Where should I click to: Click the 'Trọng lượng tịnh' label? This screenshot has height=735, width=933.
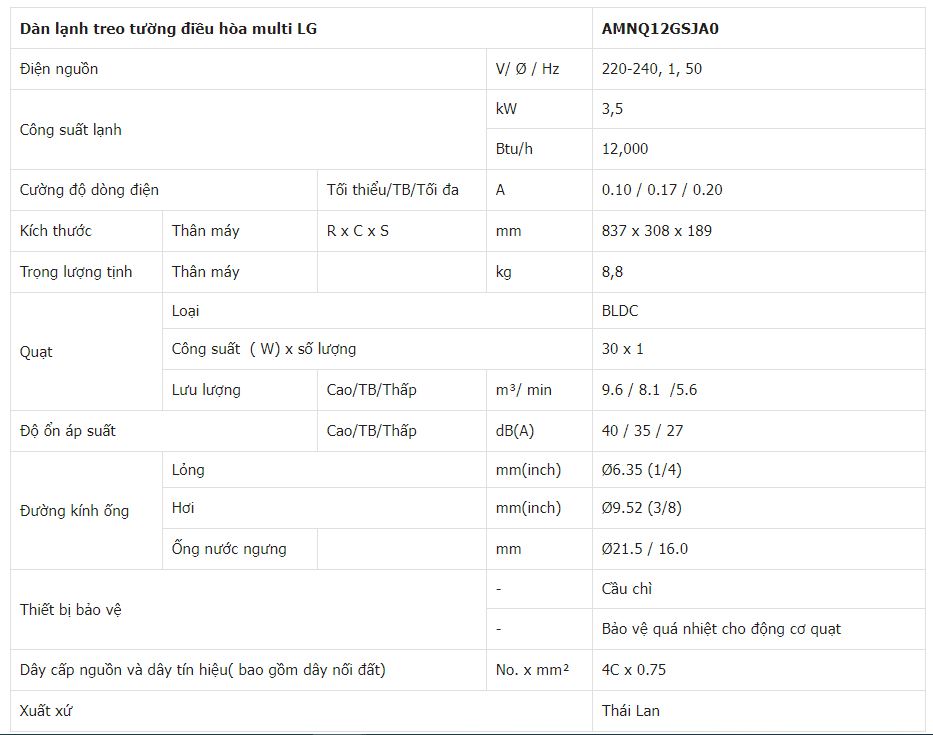[76, 272]
